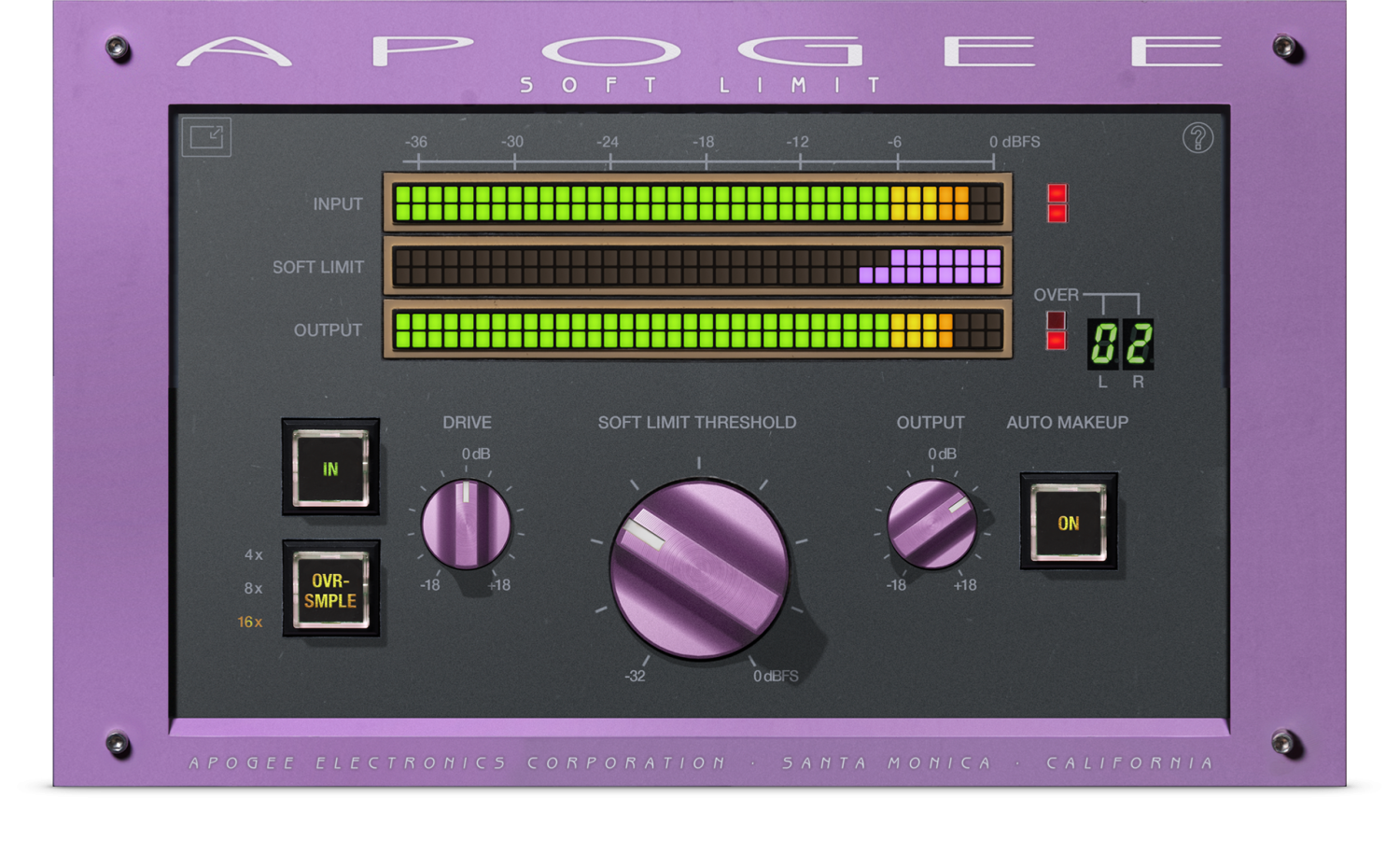Toggle Auto Makeup ON button
This screenshot has height=854, width=1400.
tap(1069, 523)
